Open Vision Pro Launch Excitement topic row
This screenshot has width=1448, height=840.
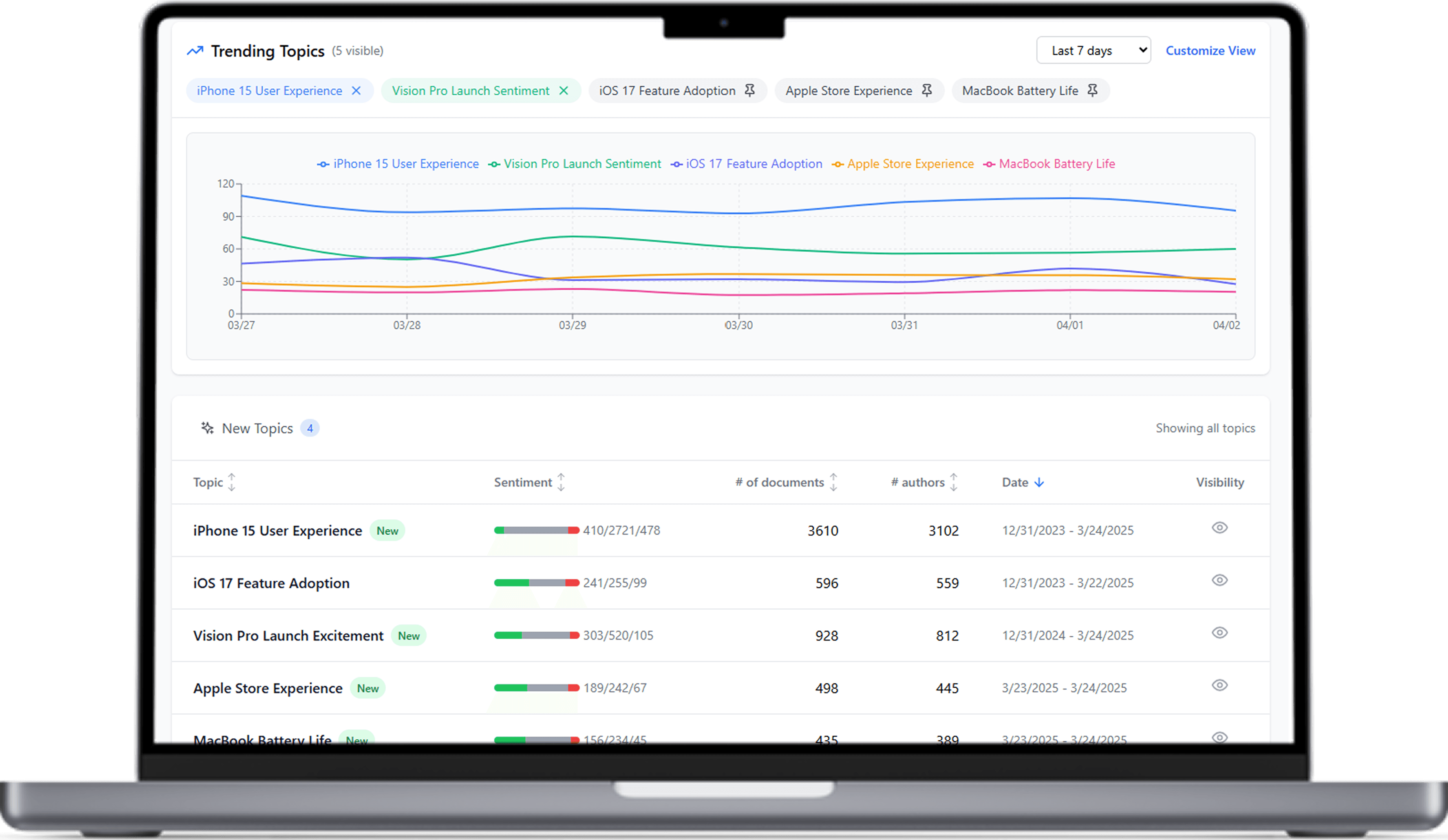click(720, 635)
